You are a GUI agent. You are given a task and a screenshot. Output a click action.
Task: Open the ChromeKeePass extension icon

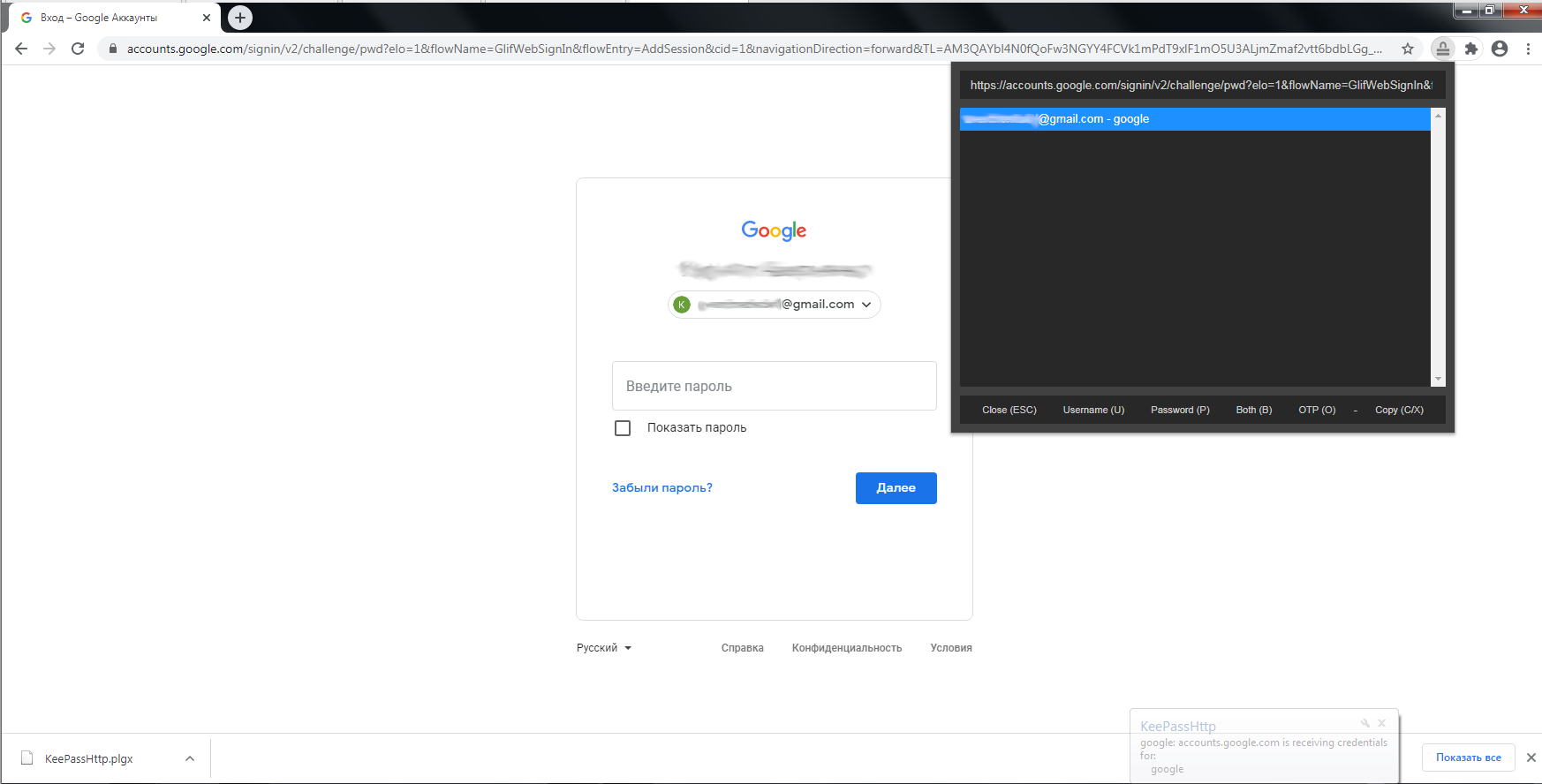[x=1442, y=49]
